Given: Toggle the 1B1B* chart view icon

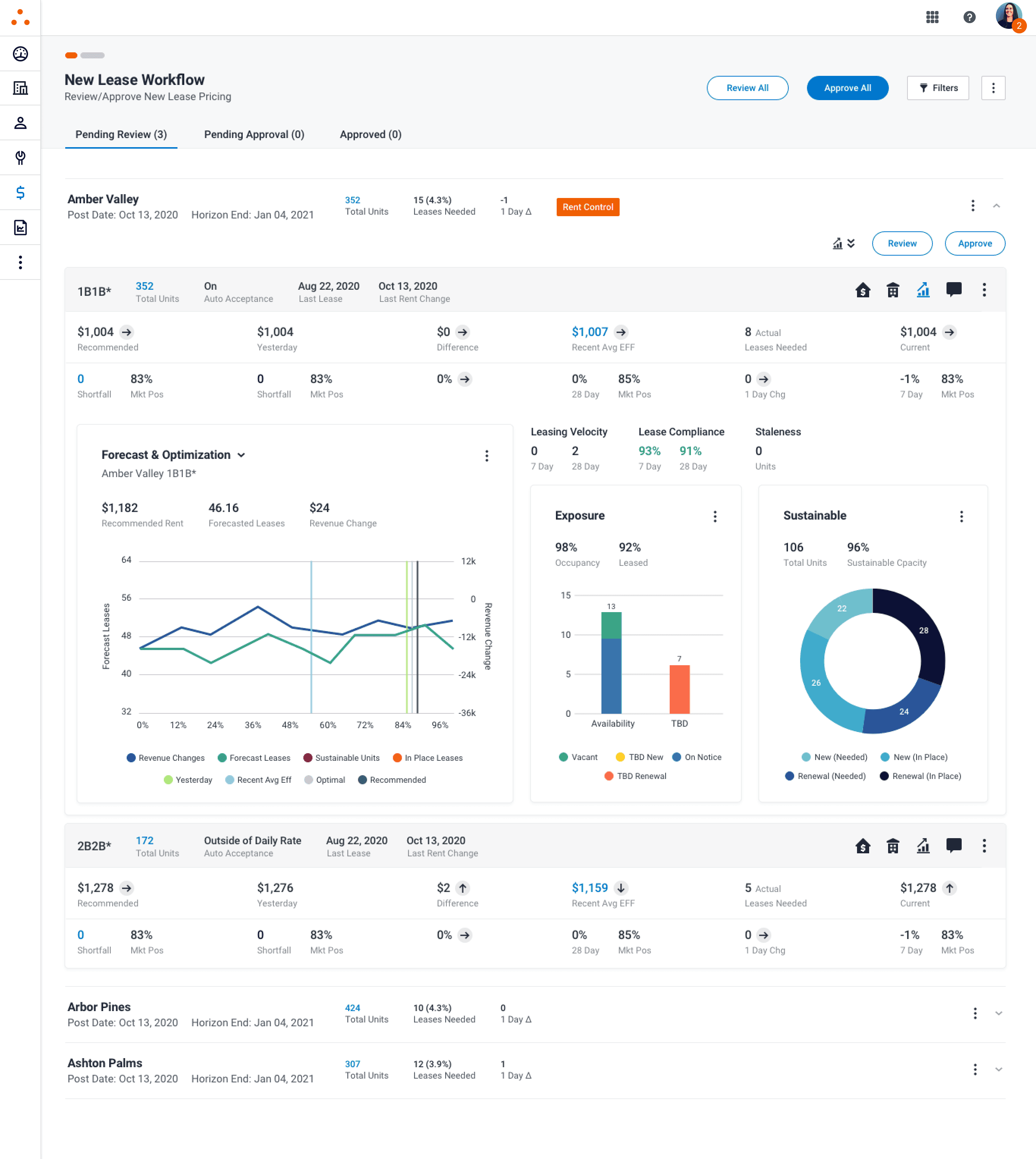Looking at the screenshot, I should pyautogui.click(x=923, y=290).
